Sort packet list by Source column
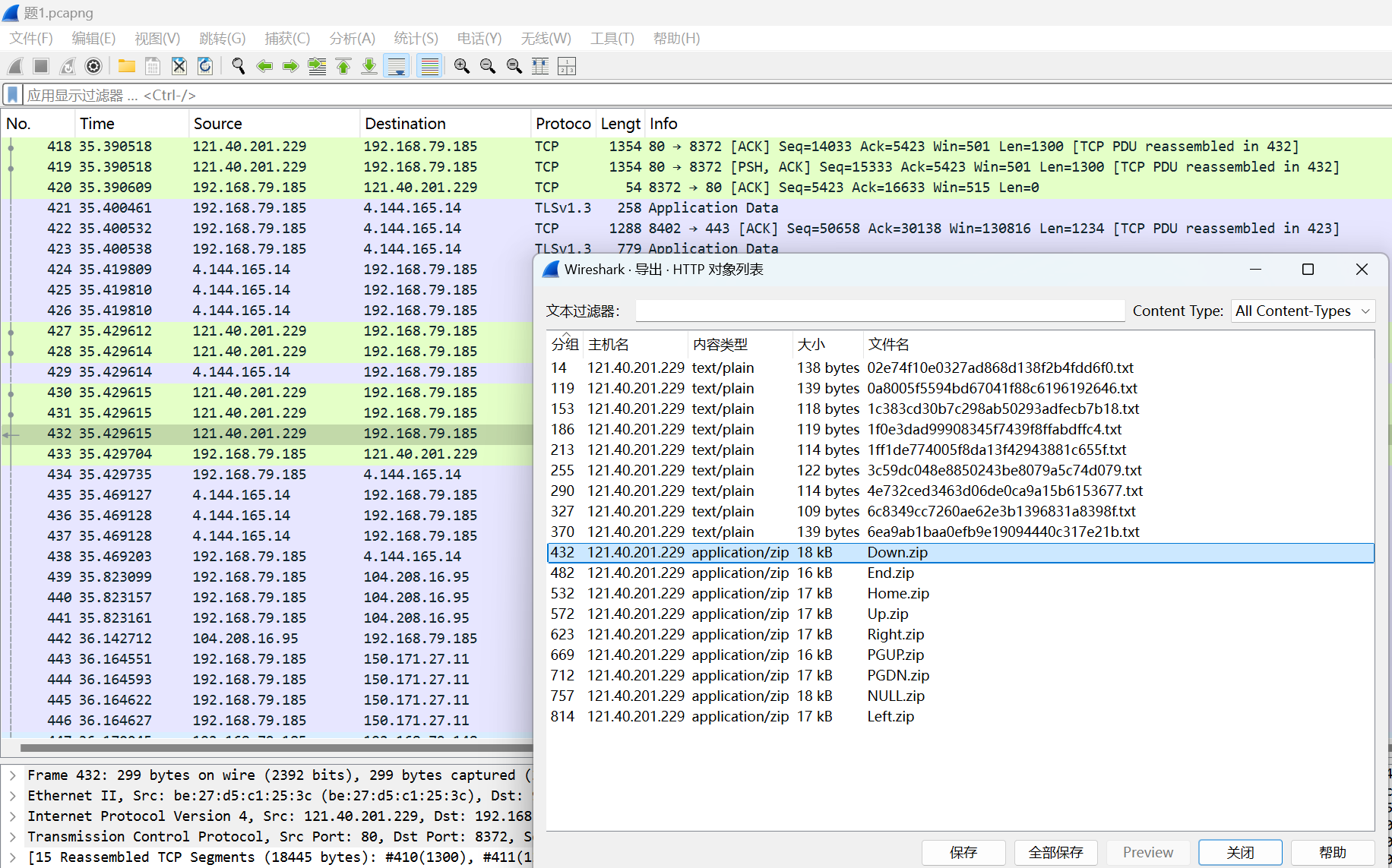The width and height of the screenshot is (1392, 868). pos(274,123)
